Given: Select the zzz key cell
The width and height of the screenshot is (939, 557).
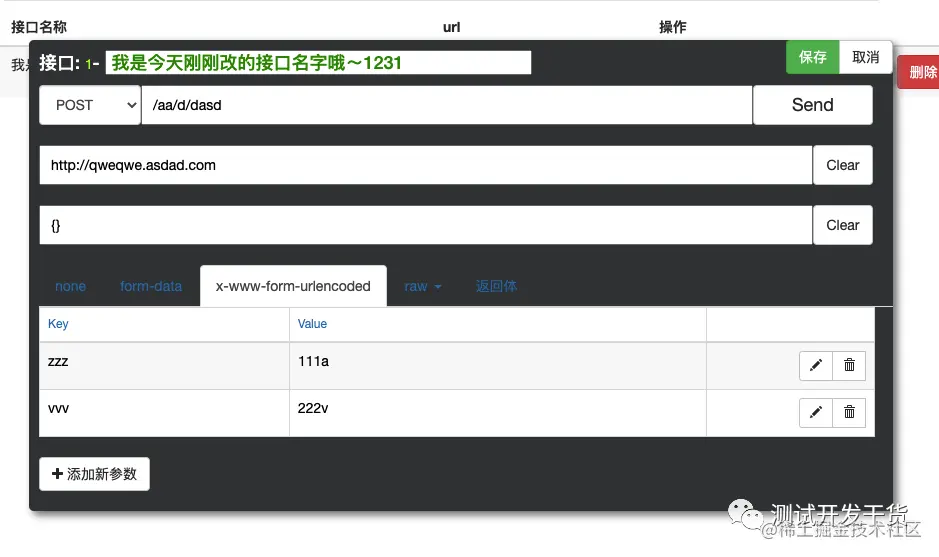Looking at the screenshot, I should tap(164, 366).
